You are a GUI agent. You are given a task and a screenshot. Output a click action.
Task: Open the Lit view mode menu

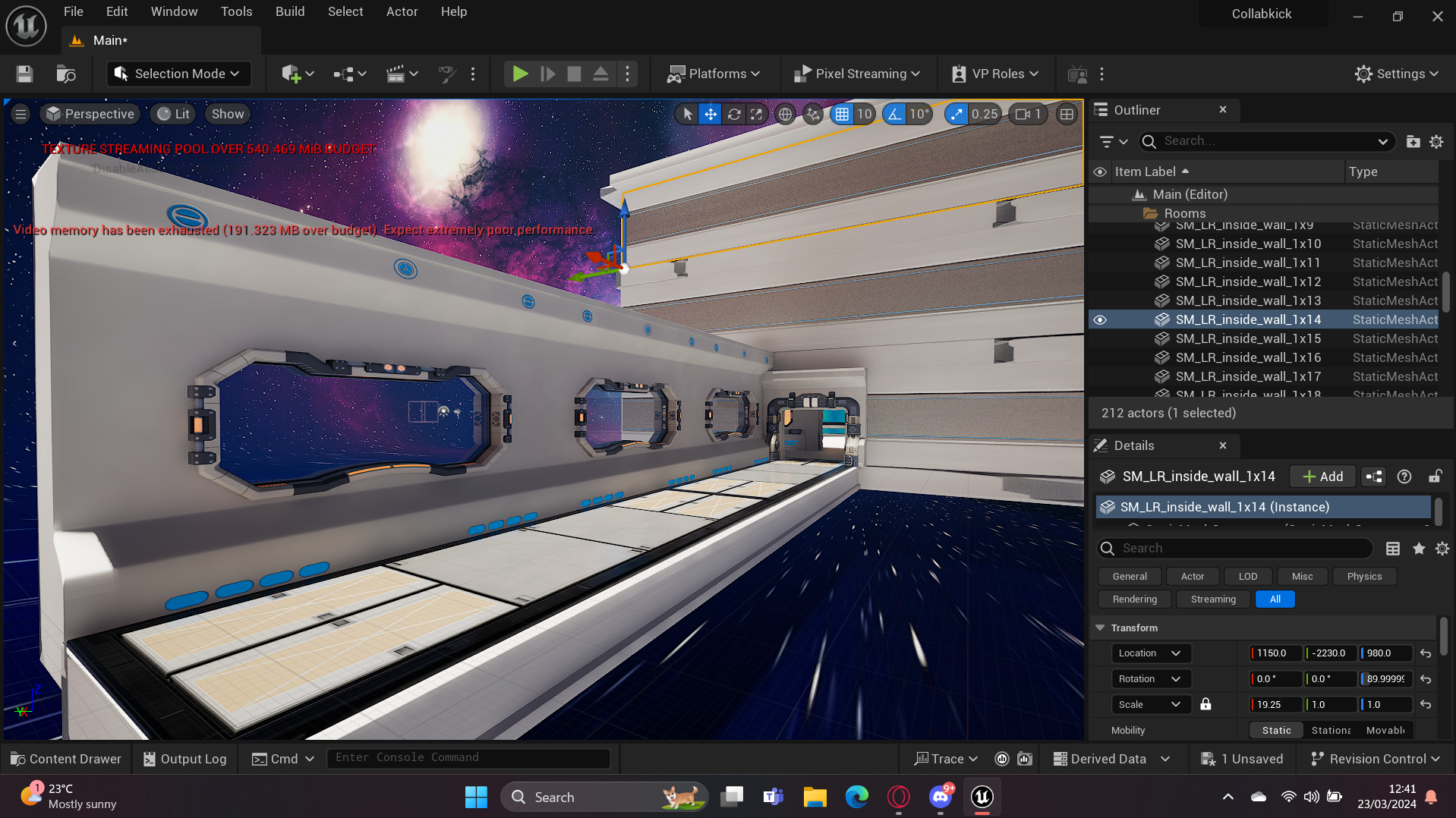coord(173,114)
